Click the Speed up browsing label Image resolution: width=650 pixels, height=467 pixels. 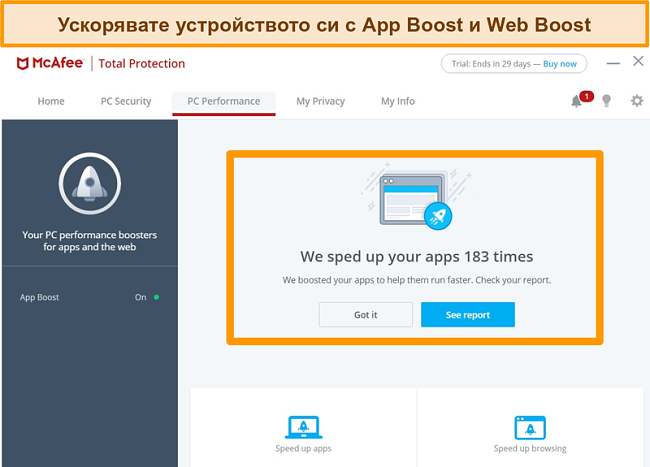530,448
